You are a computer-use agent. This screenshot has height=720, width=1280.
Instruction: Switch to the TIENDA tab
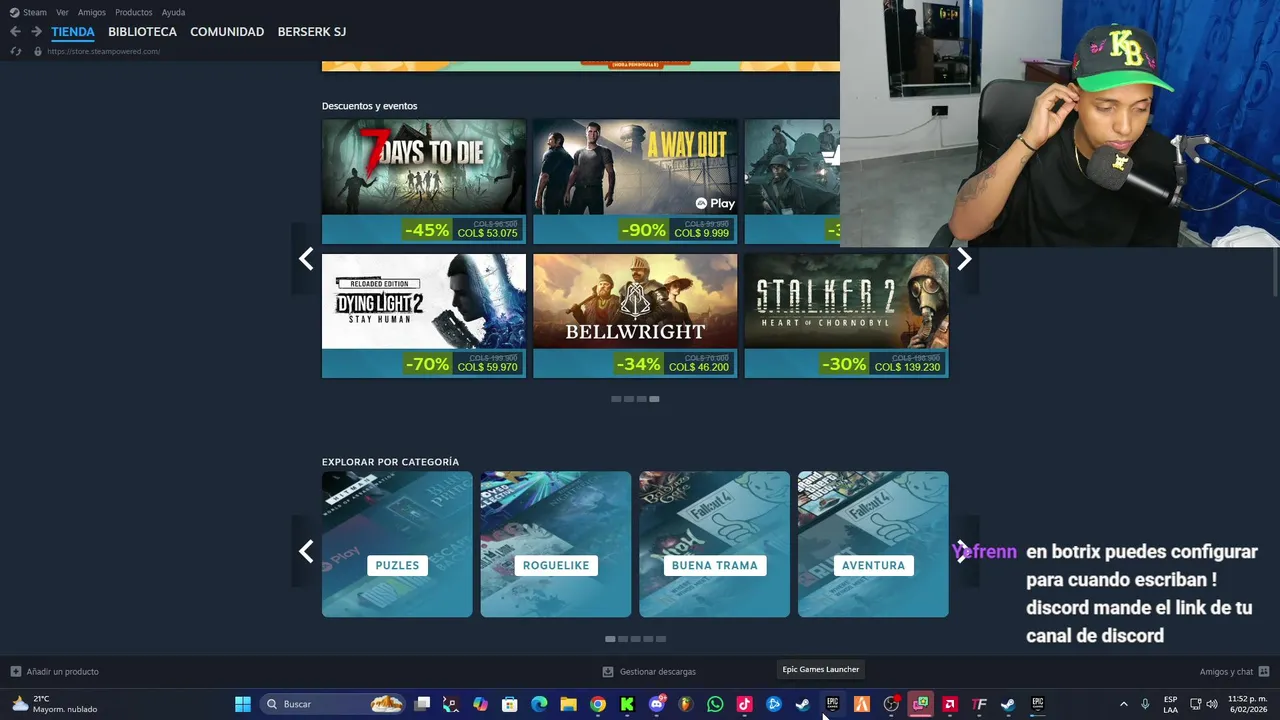coord(73,32)
